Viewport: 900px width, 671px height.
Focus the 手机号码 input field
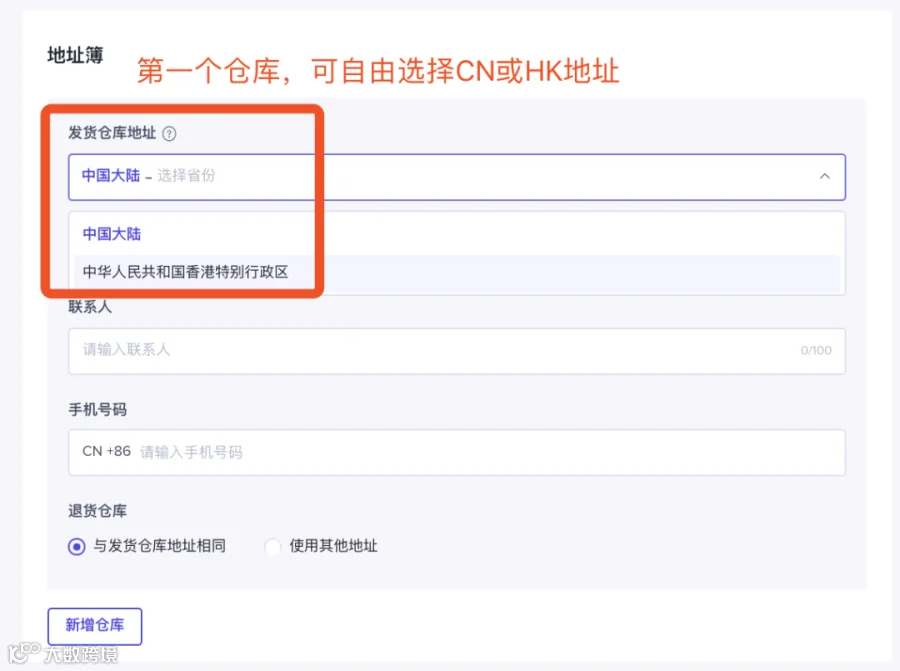pyautogui.click(x=457, y=452)
